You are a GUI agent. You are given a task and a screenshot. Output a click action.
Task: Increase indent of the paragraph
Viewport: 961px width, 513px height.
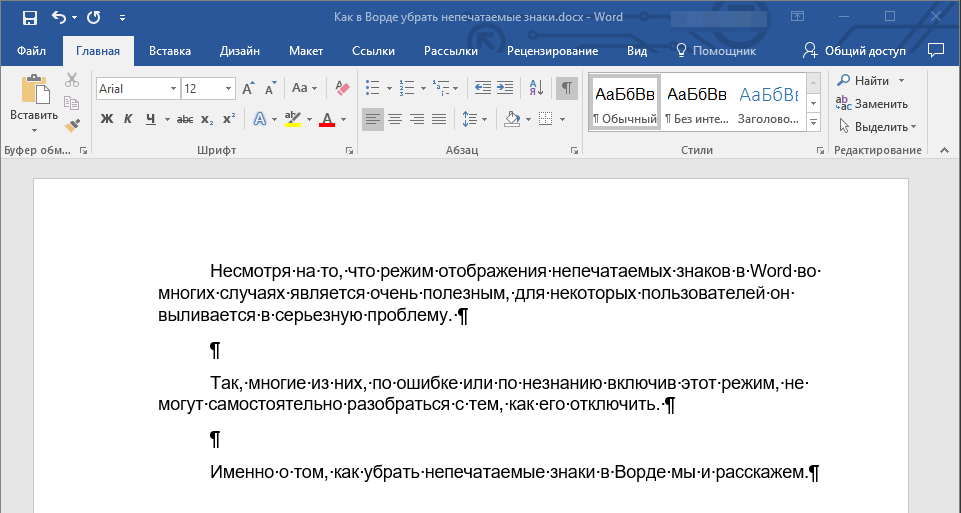505,88
